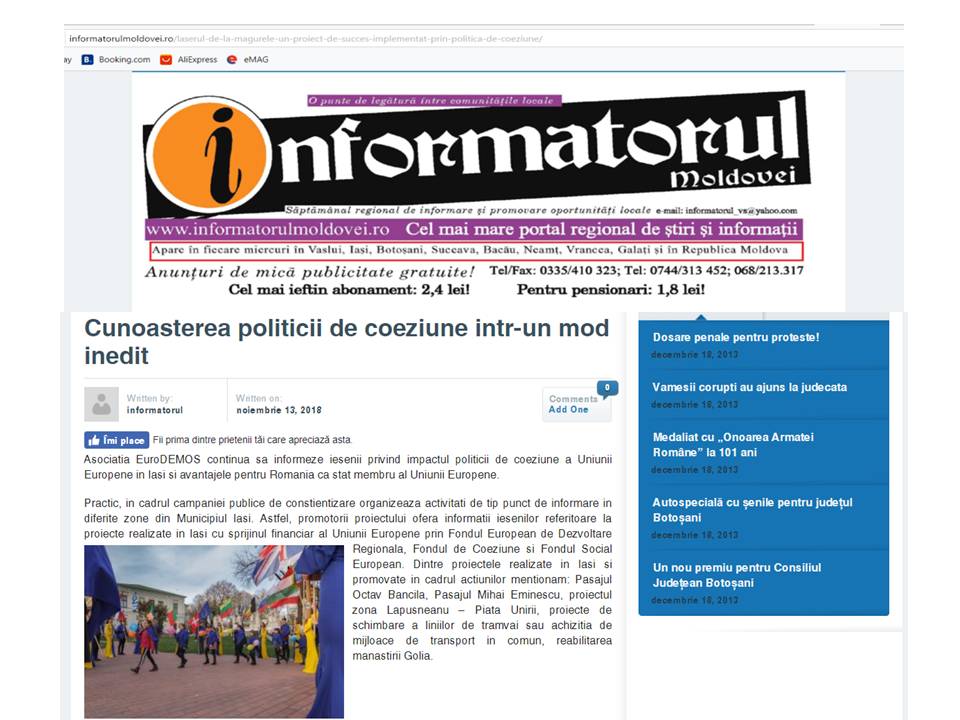This screenshot has width=960, height=720.
Task: Open the eMAG bookmark icon
Action: click(x=231, y=59)
